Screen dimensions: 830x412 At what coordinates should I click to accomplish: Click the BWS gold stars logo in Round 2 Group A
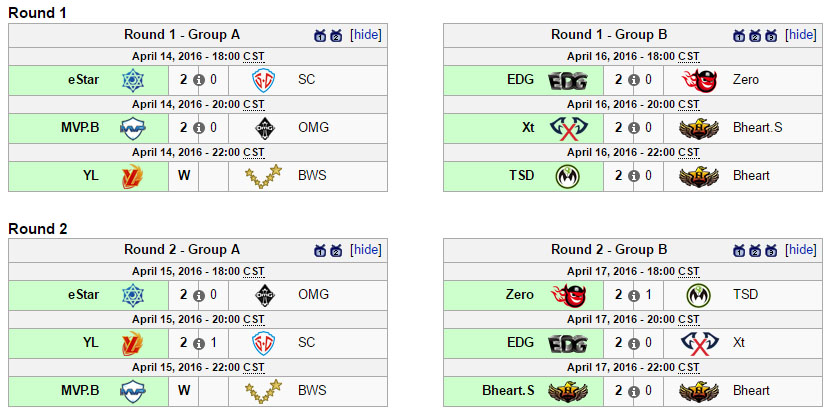pos(264,391)
